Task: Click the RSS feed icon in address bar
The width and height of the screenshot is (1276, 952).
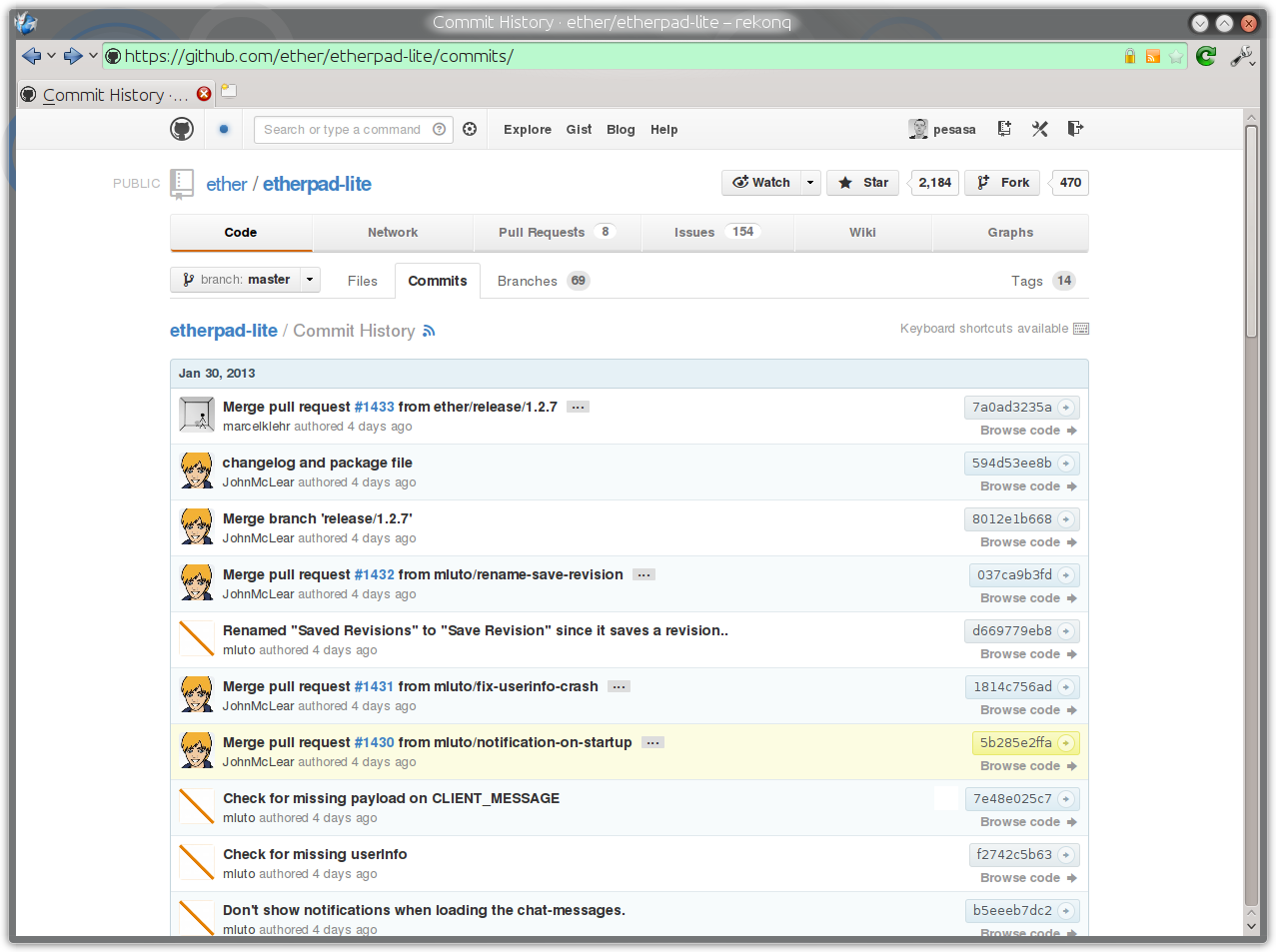Action: point(1153,57)
